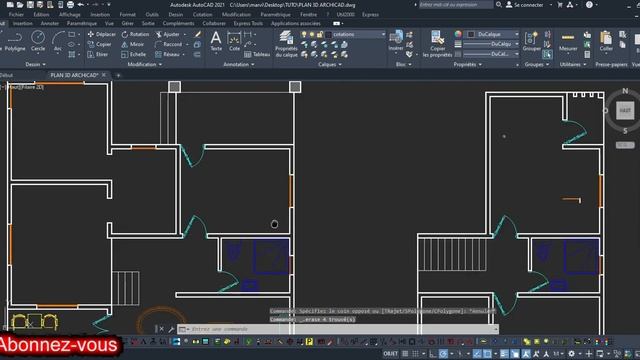640x360 pixels.
Task: Toggle group selection icon in Groupes panel
Action: (x=547, y=54)
